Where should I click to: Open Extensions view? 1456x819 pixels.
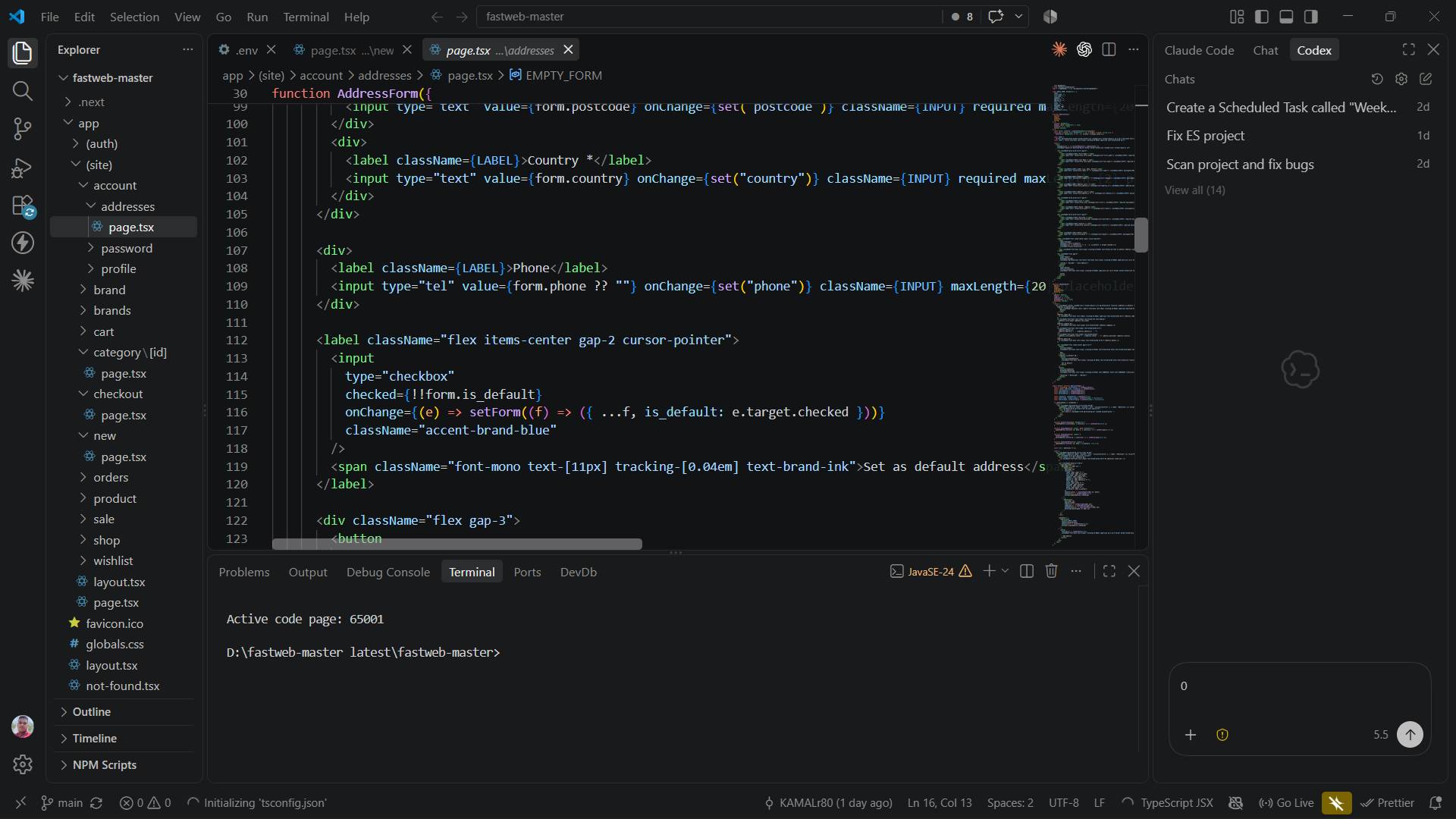23,206
